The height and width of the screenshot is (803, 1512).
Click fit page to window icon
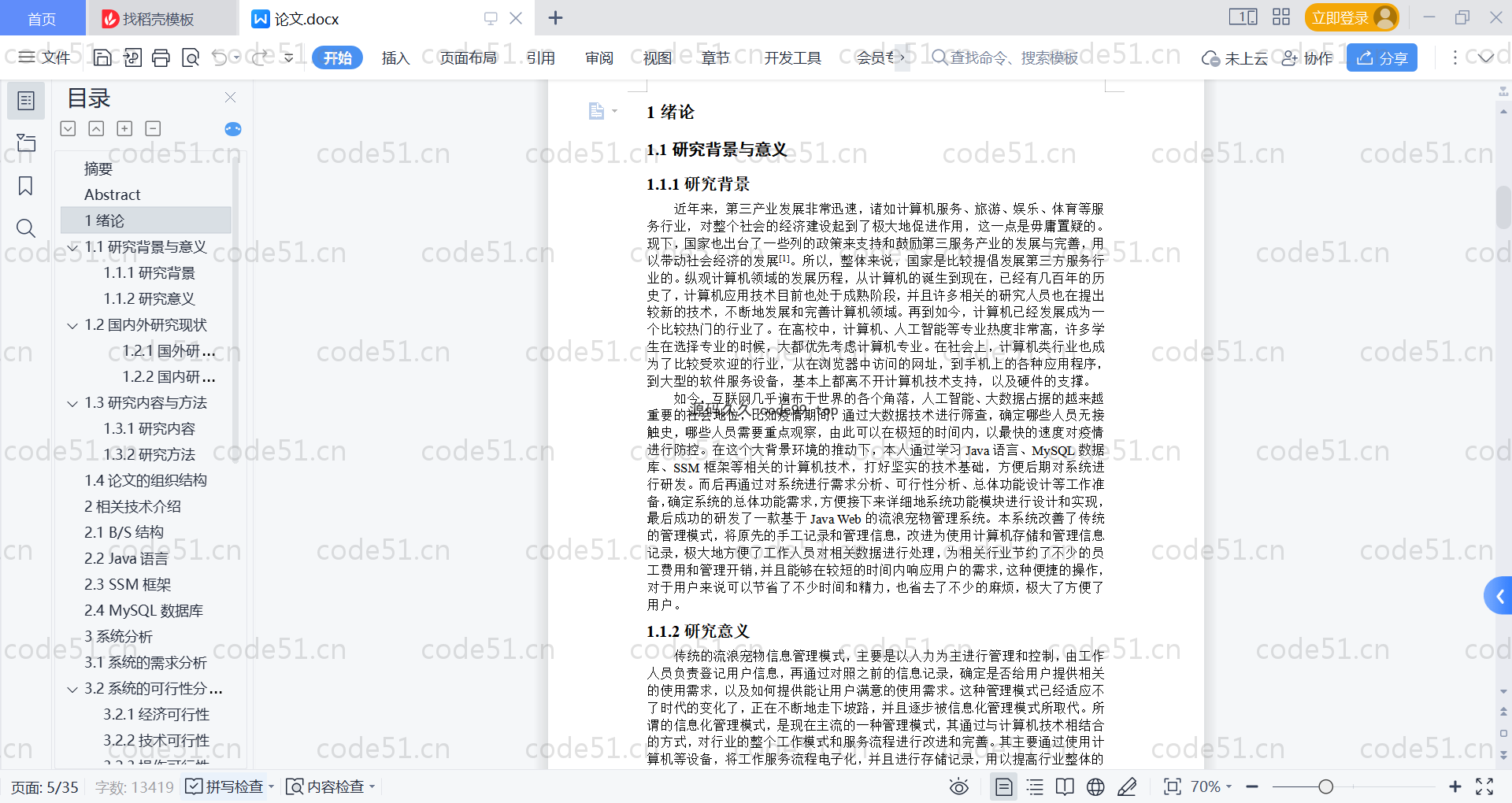1173,786
